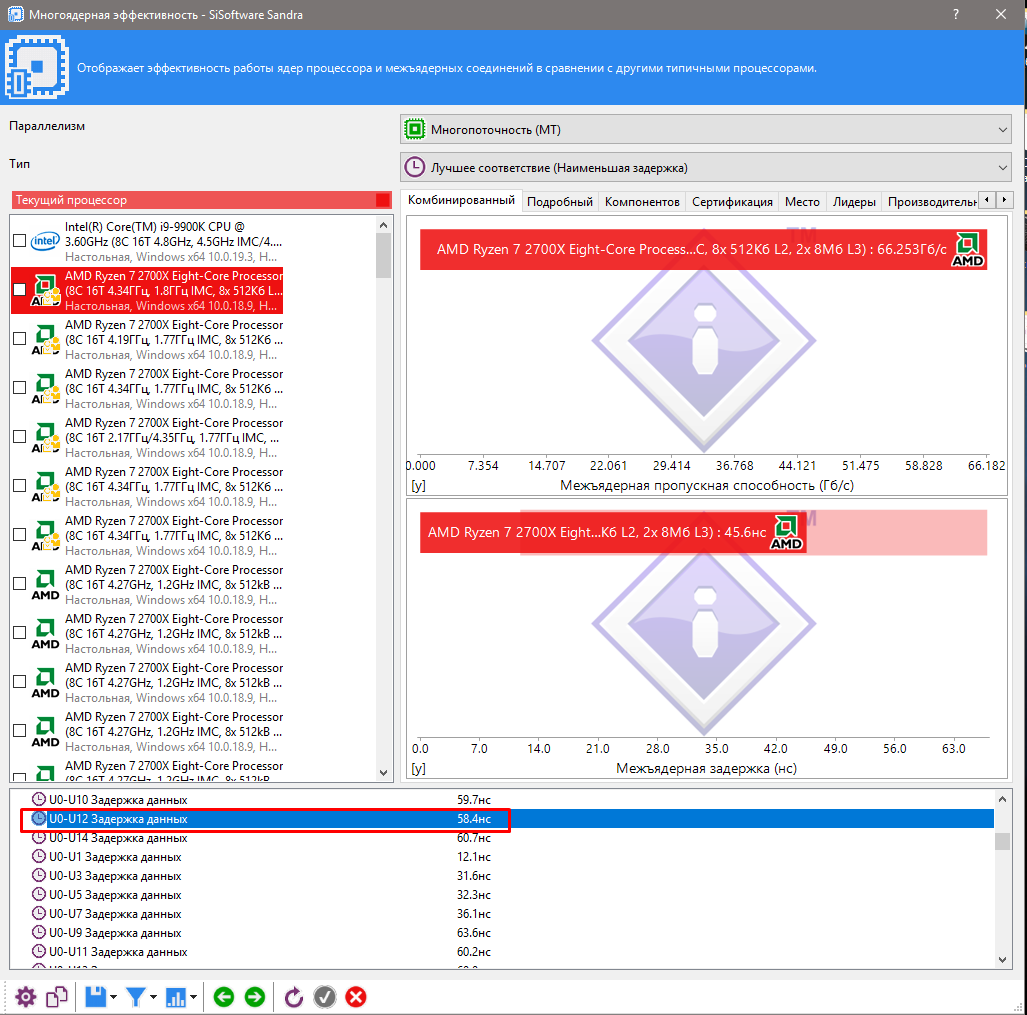1027x1015 pixels.
Task: Click the blue filter funnel icon
Action: pyautogui.click(x=136, y=997)
